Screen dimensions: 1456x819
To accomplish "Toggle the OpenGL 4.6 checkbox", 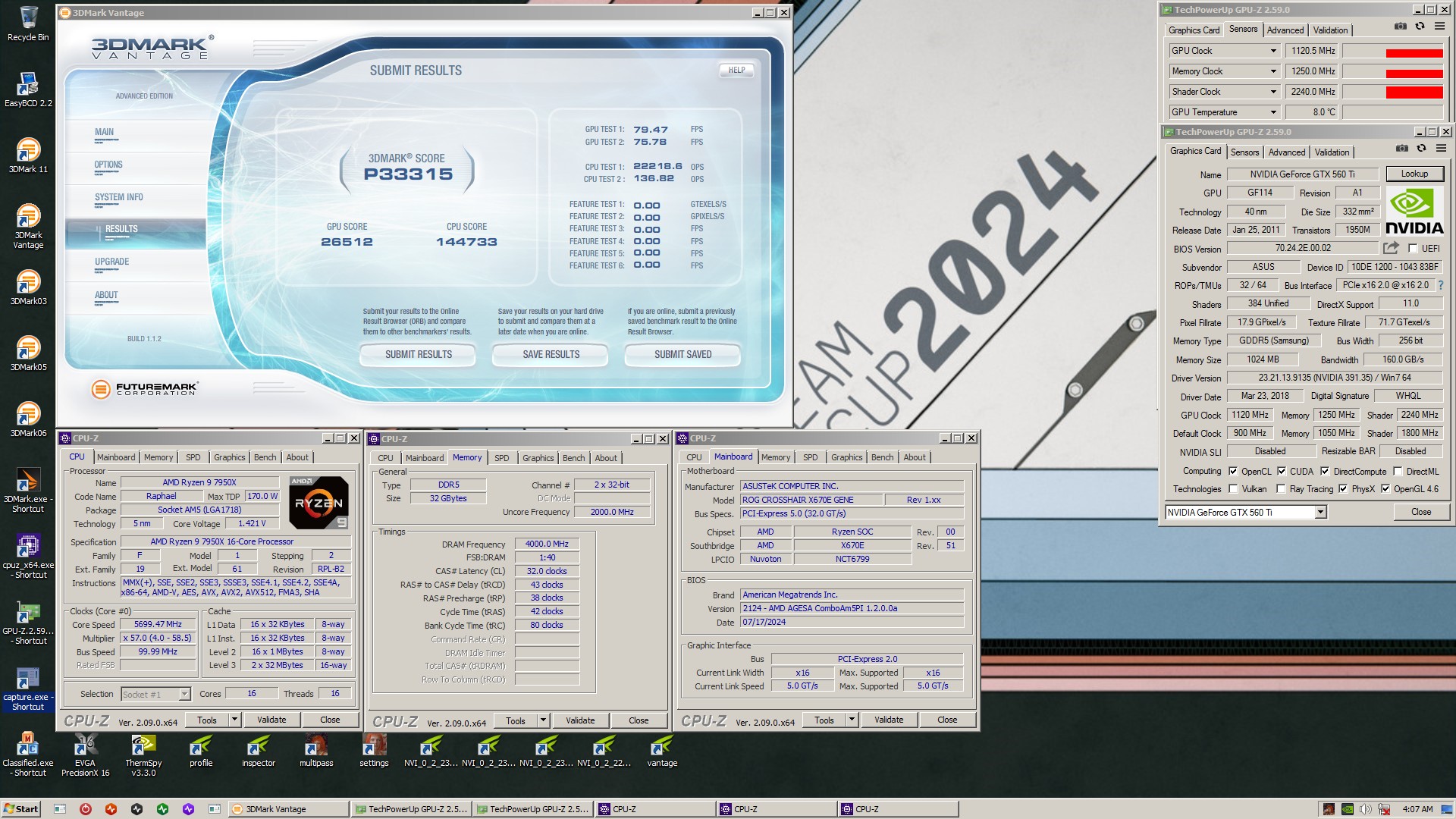I will click(1385, 489).
